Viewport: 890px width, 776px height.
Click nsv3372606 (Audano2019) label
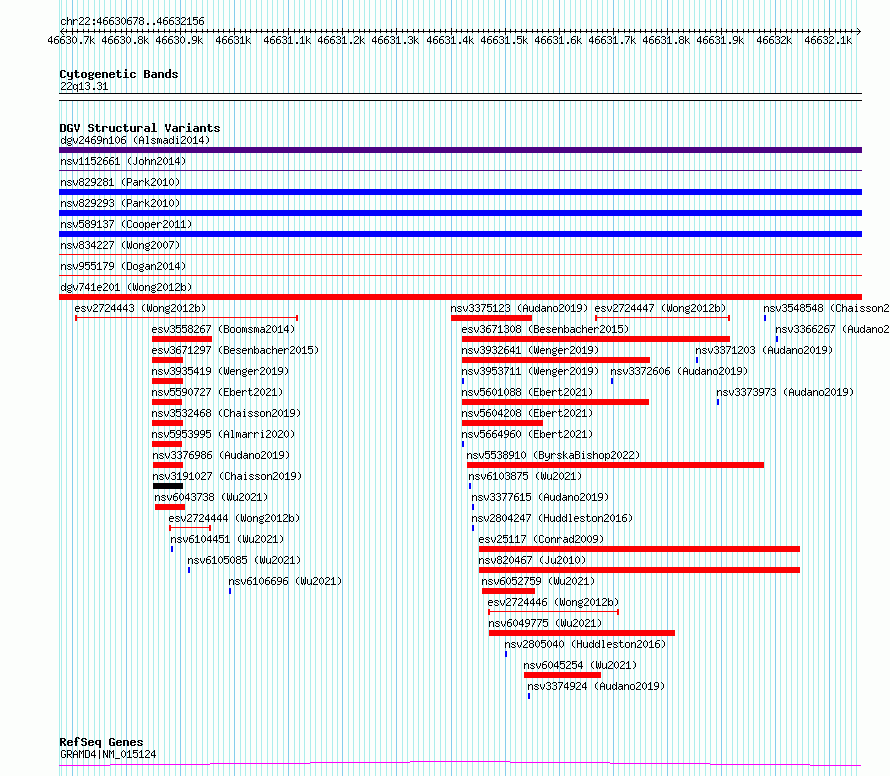pos(679,371)
